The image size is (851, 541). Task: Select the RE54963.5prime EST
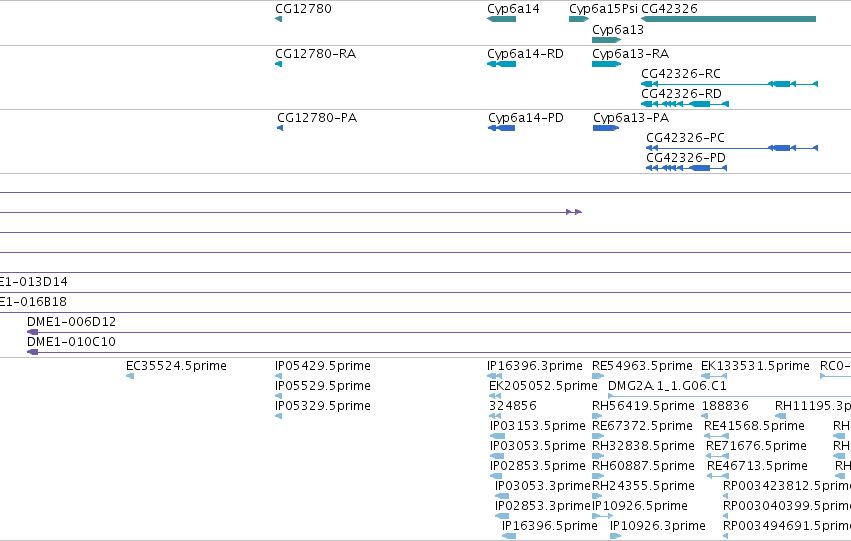pyautogui.click(x=598, y=376)
